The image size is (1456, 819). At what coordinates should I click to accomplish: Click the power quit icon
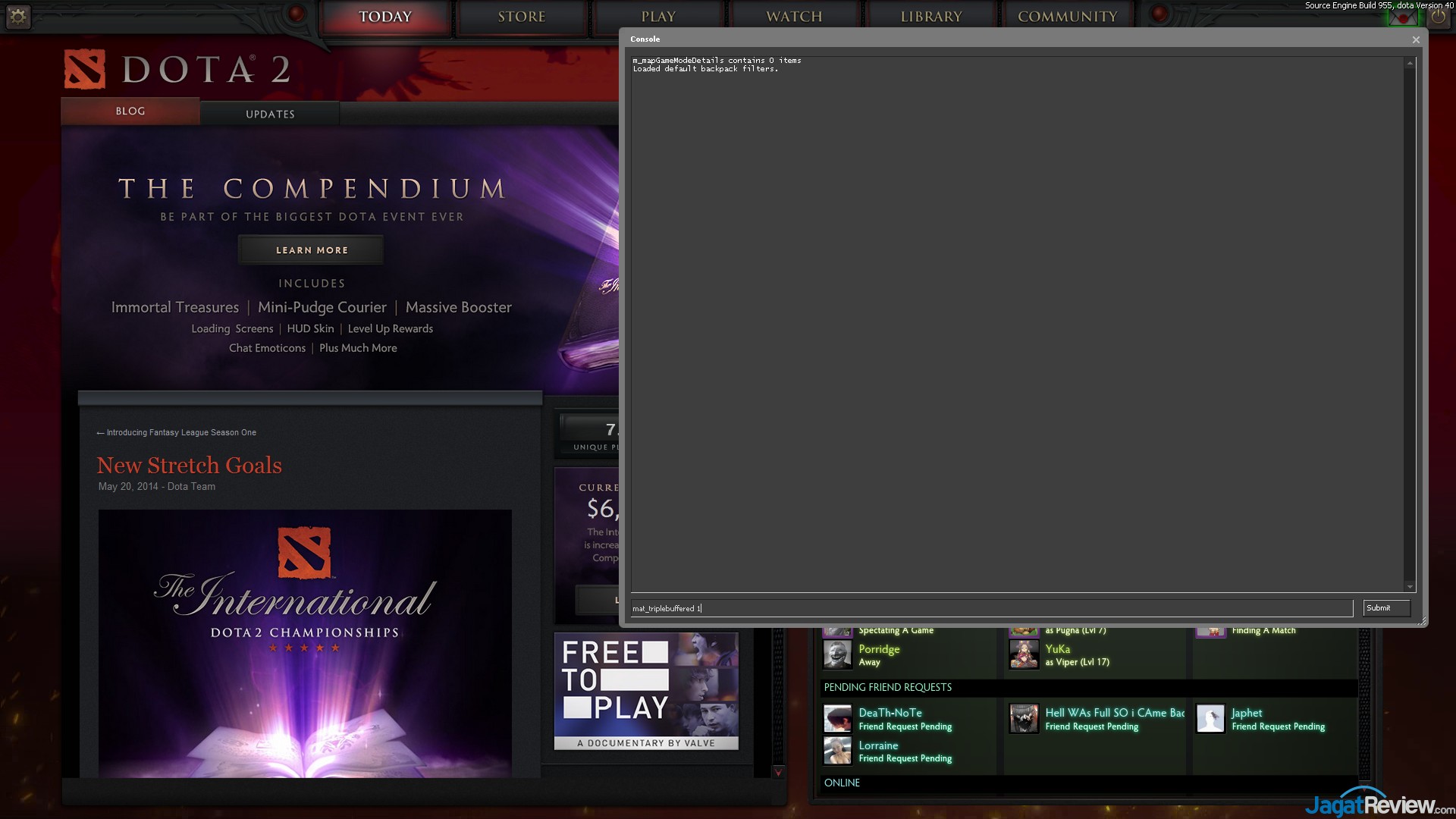1438,17
